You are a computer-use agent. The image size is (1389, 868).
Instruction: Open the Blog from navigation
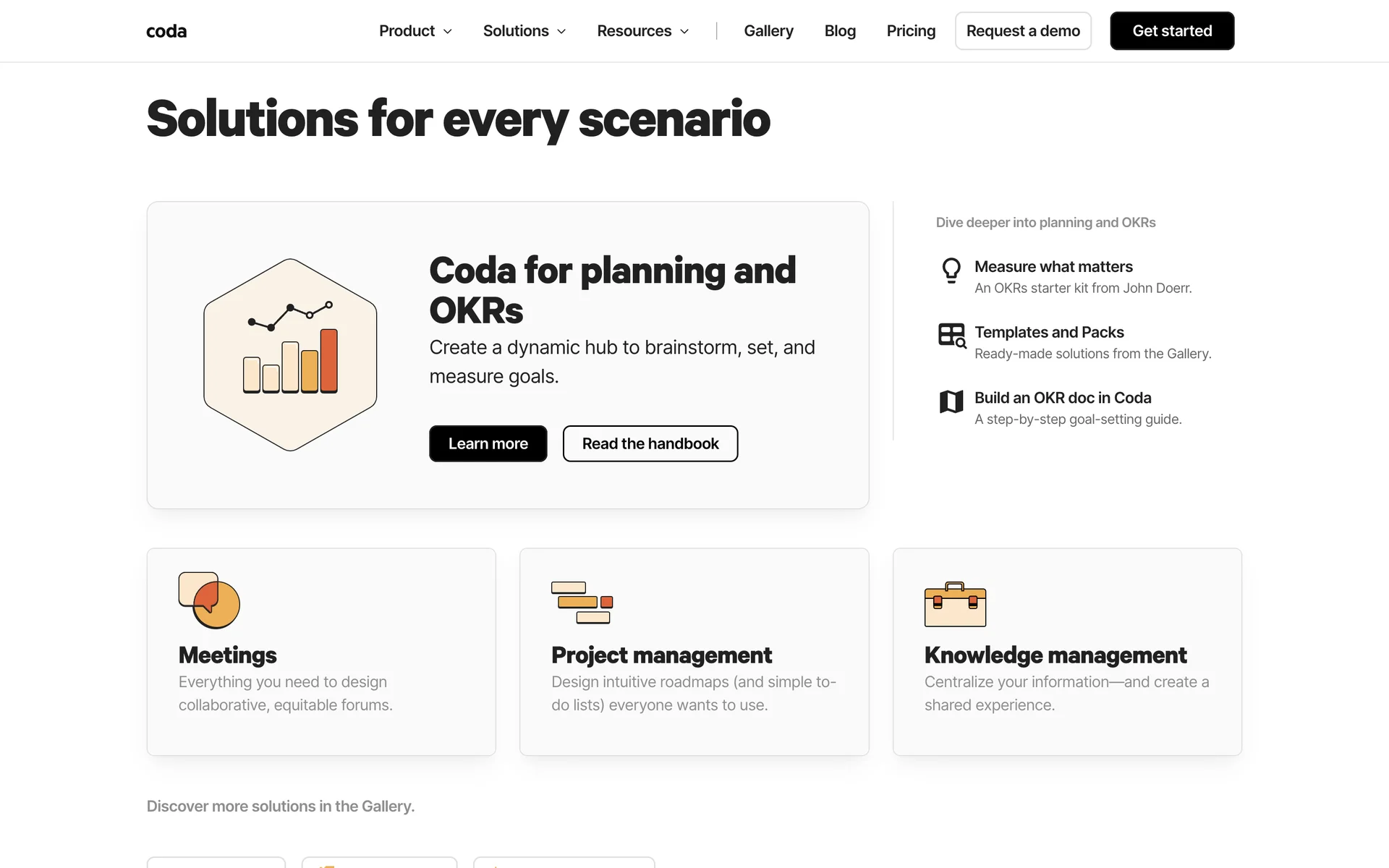click(x=840, y=31)
